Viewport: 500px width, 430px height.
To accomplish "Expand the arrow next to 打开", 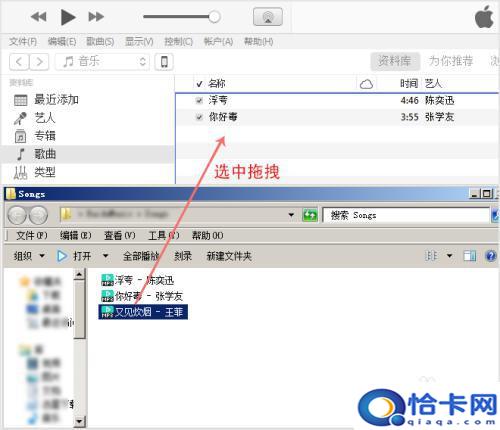I will (x=105, y=256).
